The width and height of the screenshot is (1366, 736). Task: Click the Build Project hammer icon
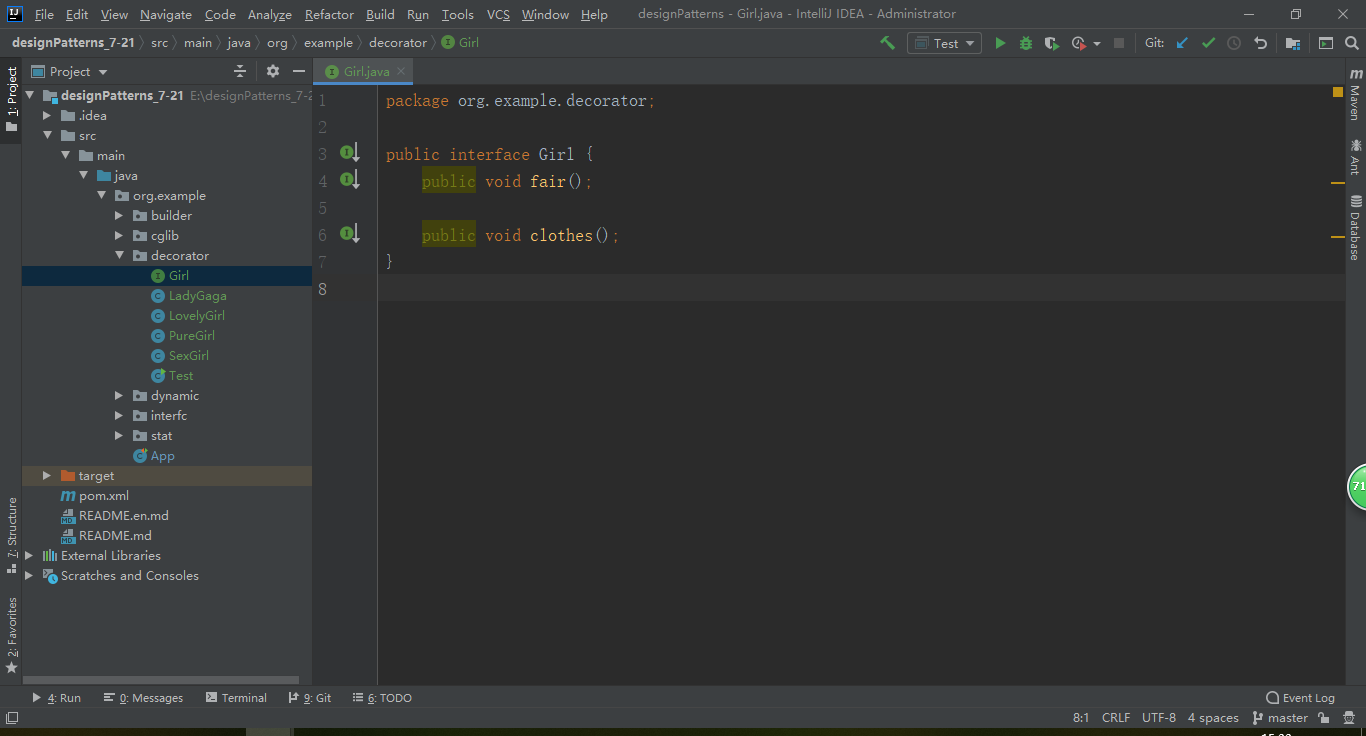pos(887,43)
